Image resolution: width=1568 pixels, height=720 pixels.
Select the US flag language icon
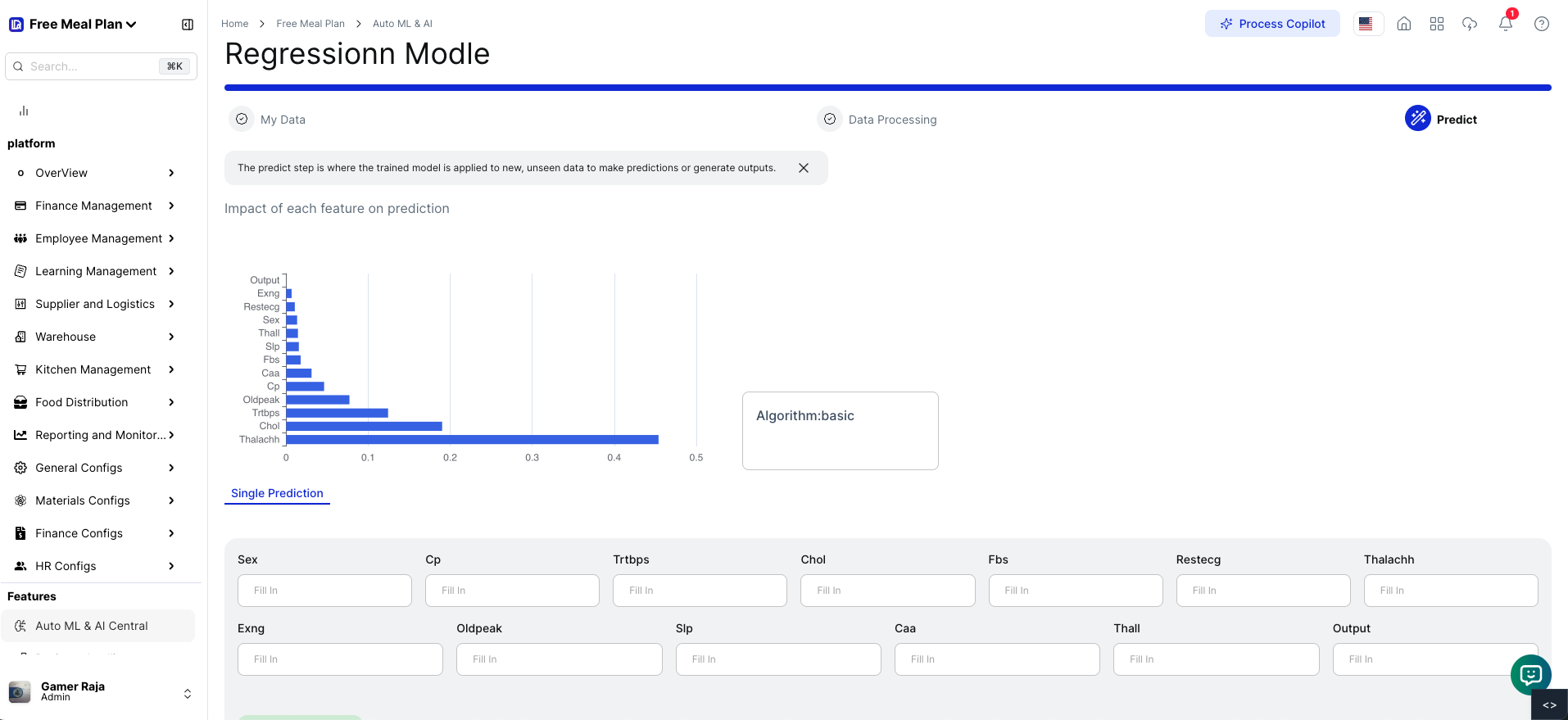pos(1366,24)
